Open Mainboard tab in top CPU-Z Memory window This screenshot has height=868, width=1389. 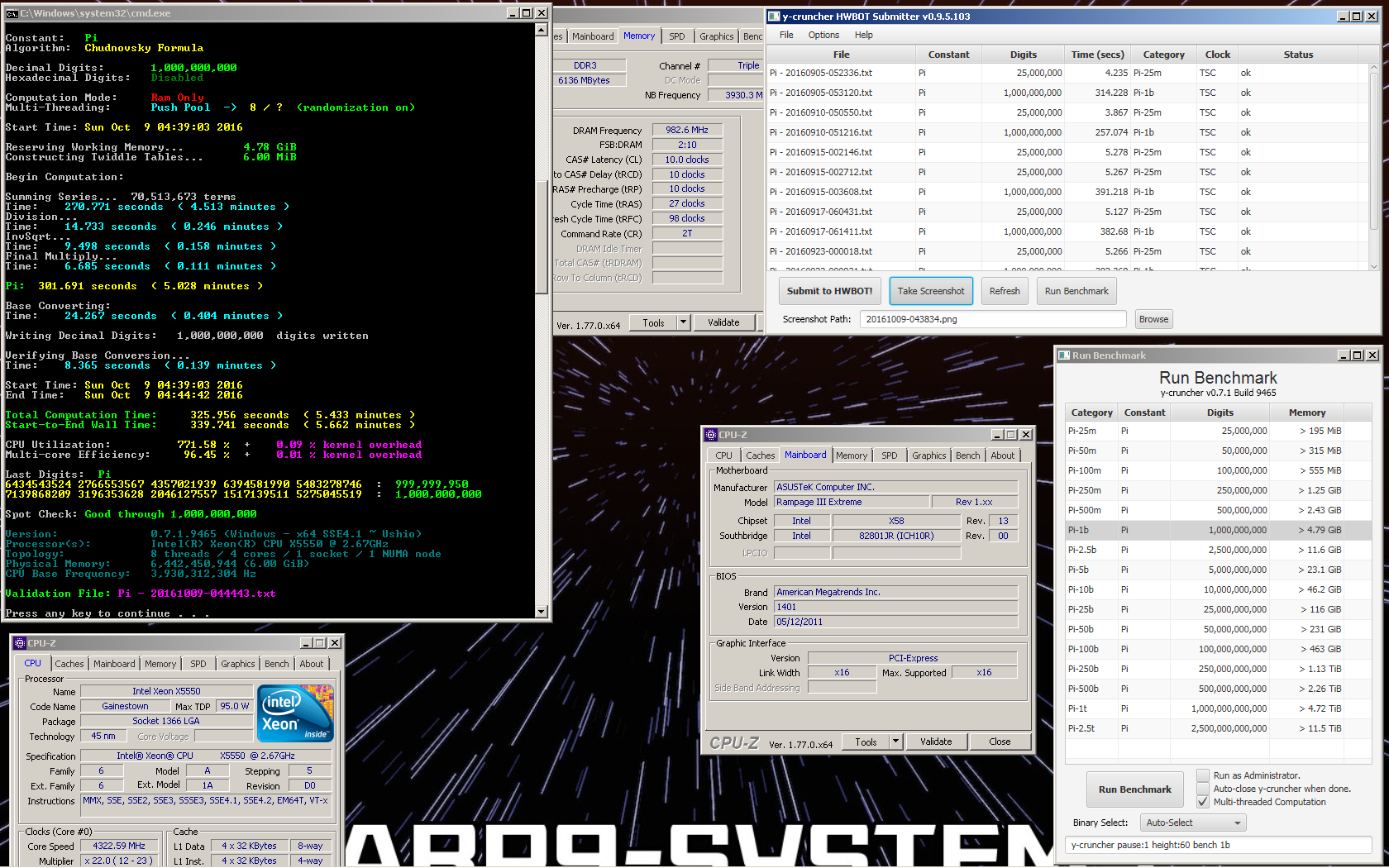pos(593,36)
